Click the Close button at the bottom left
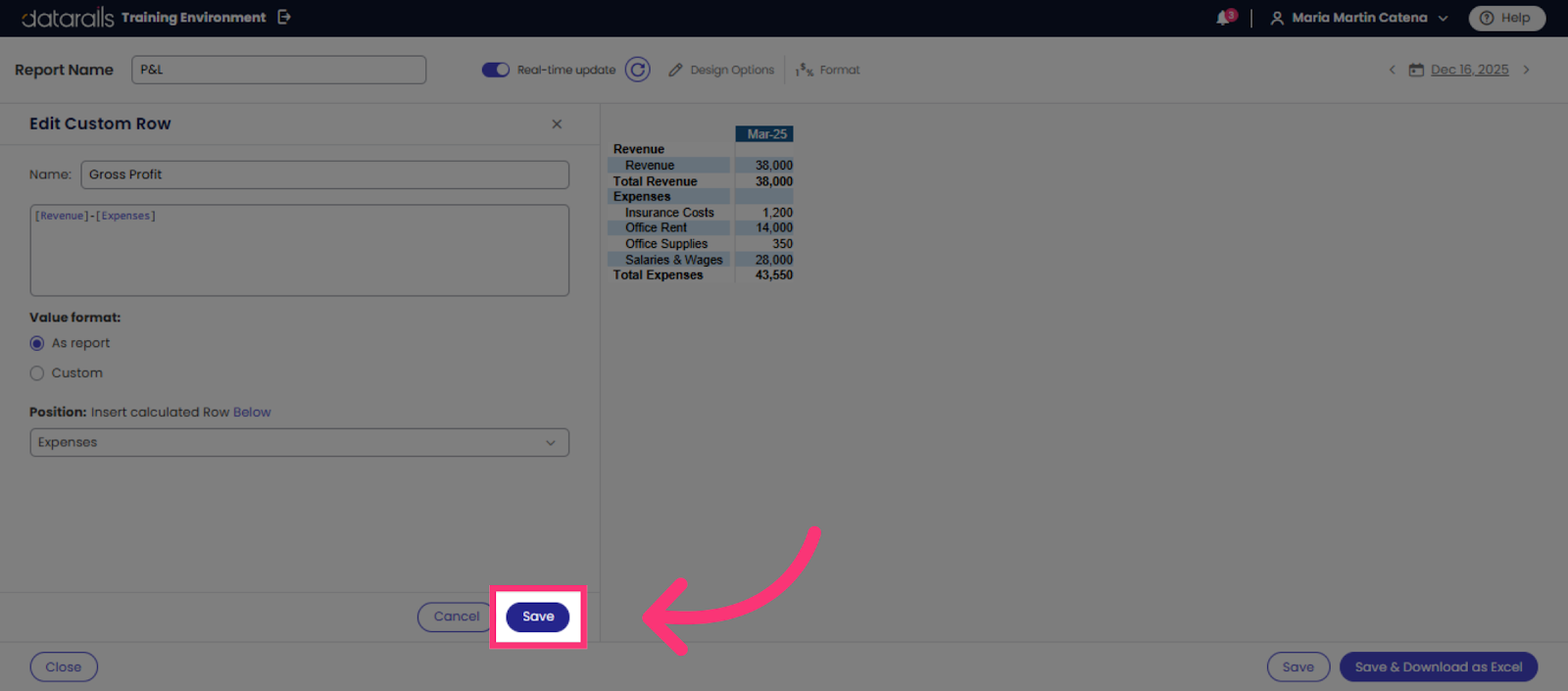The height and width of the screenshot is (691, 1568). 64,667
